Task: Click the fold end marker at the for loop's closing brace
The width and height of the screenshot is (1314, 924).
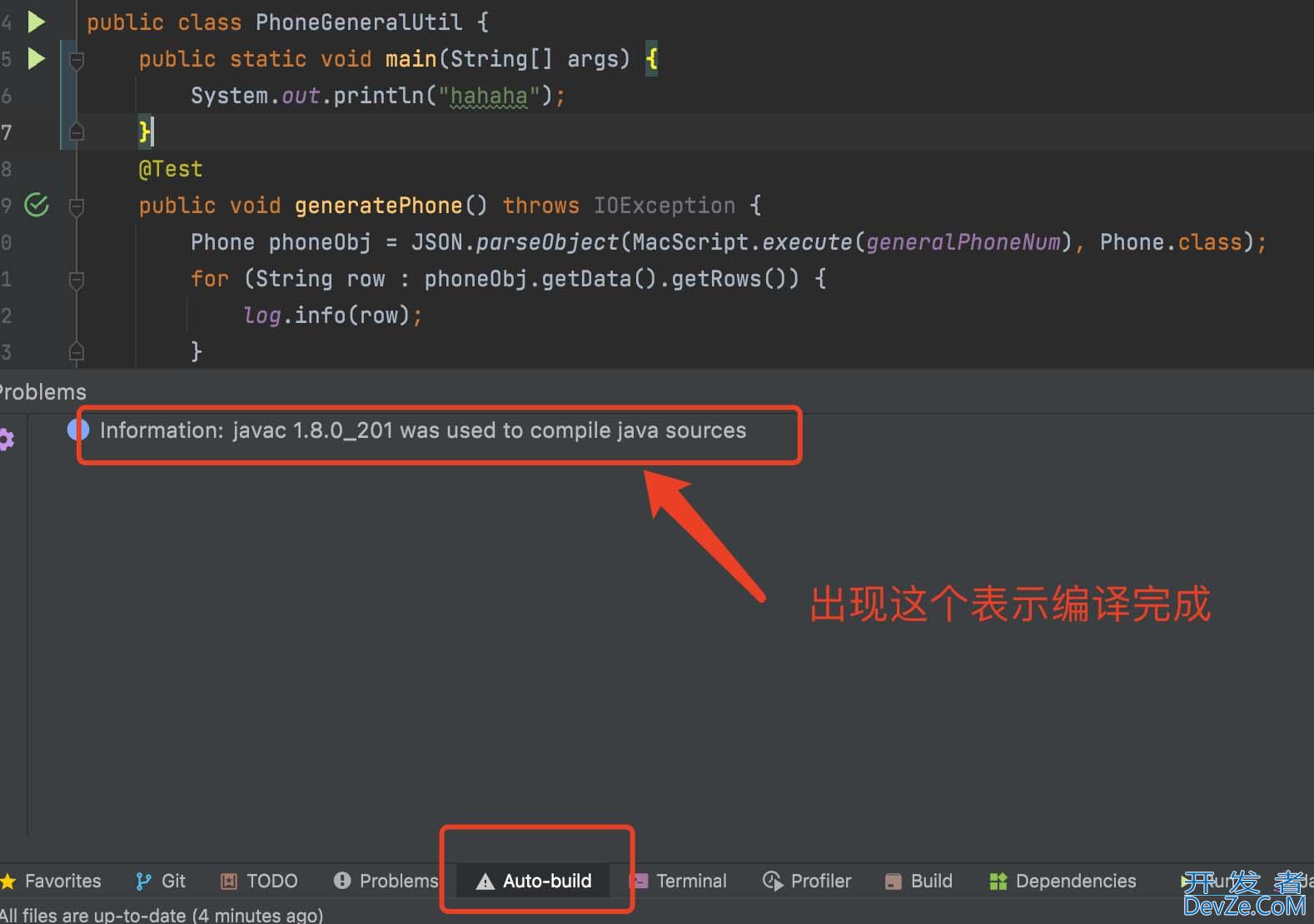Action: pyautogui.click(x=77, y=352)
